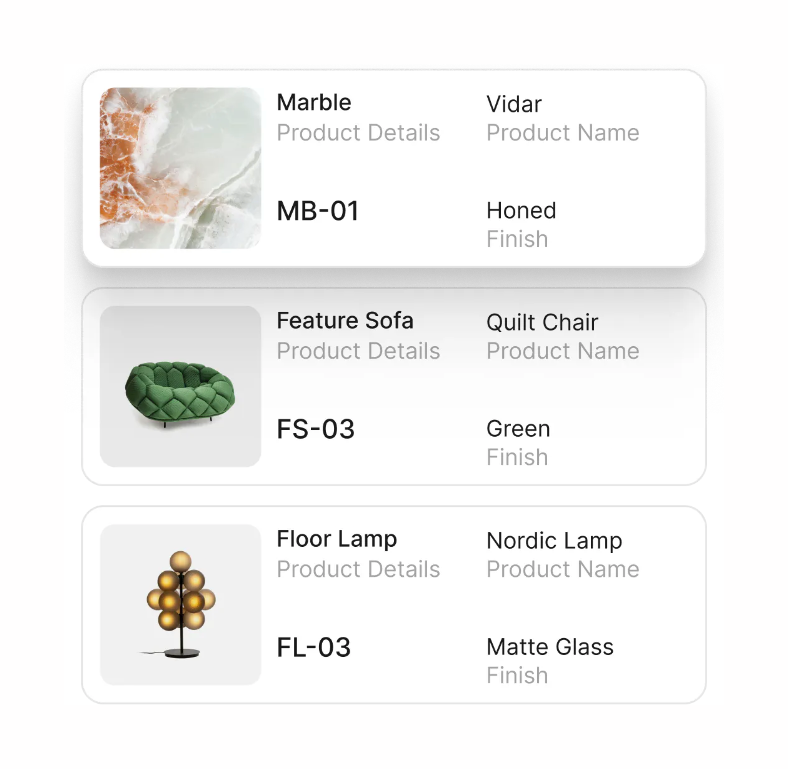Click the floor lamp thumbnail image
The height and width of the screenshot is (769, 788).
point(180,604)
